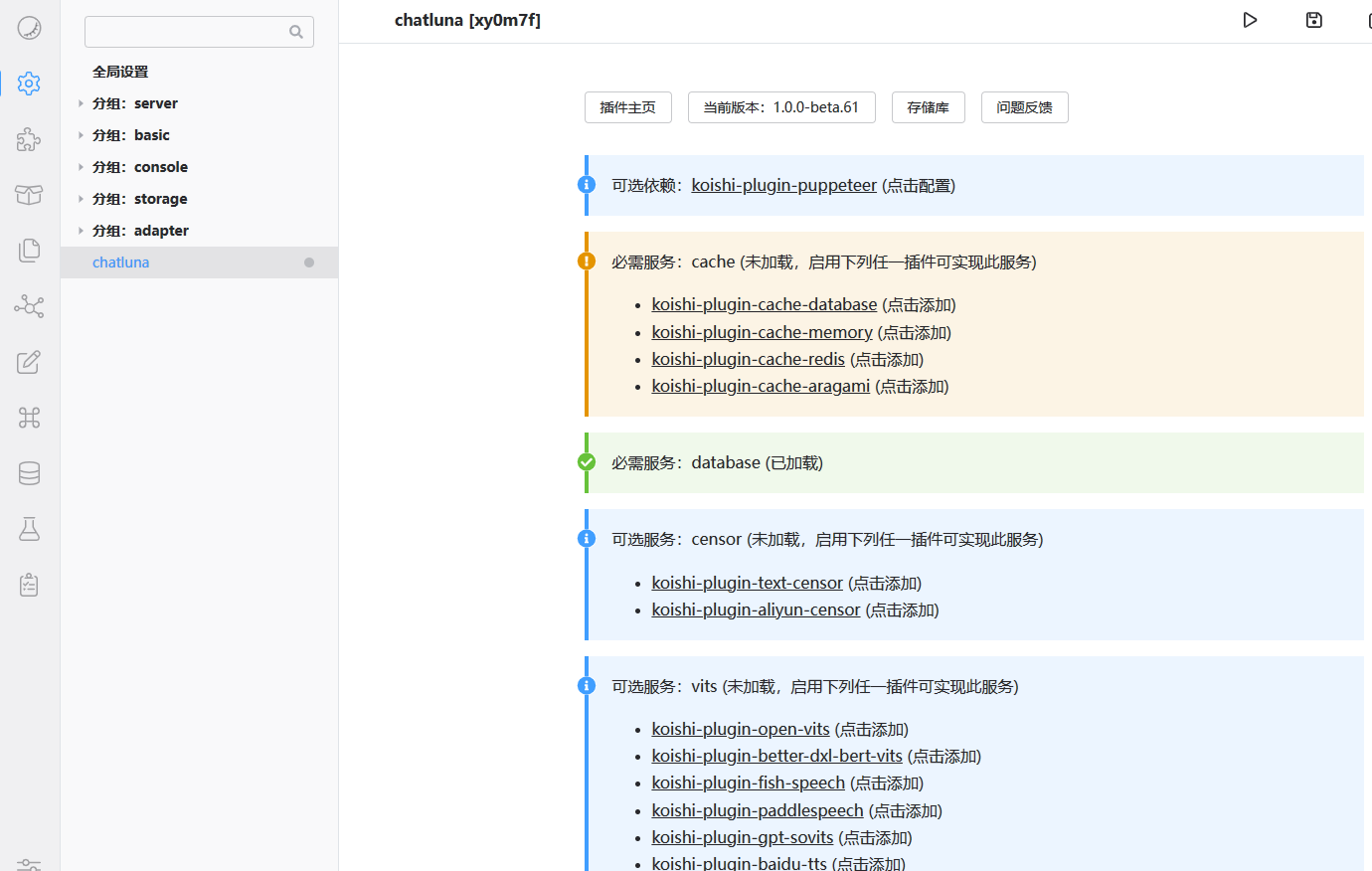Image resolution: width=1372 pixels, height=871 pixels.
Task: Open the database panel icon
Action: (28, 473)
